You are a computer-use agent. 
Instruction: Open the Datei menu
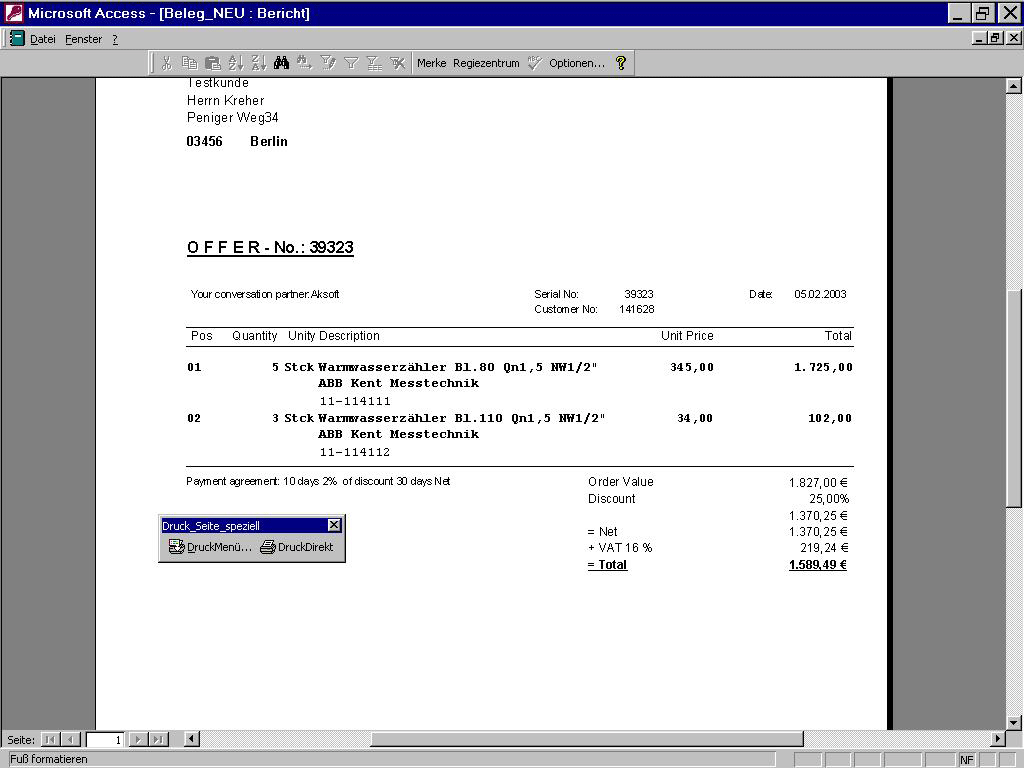point(43,39)
